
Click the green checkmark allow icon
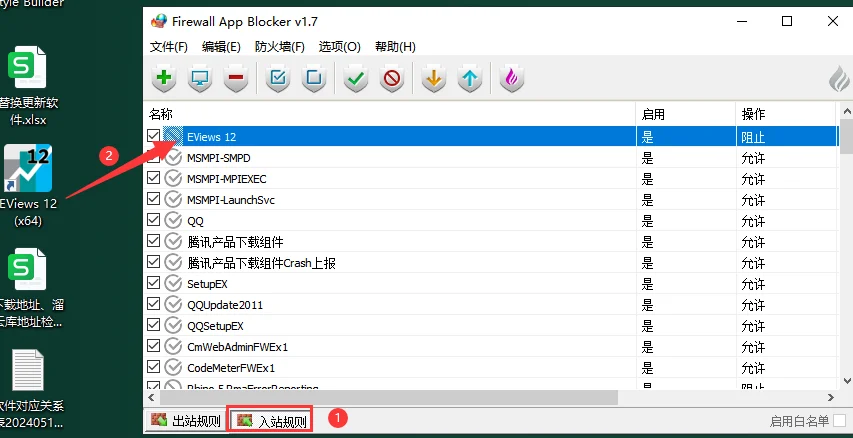tap(355, 79)
